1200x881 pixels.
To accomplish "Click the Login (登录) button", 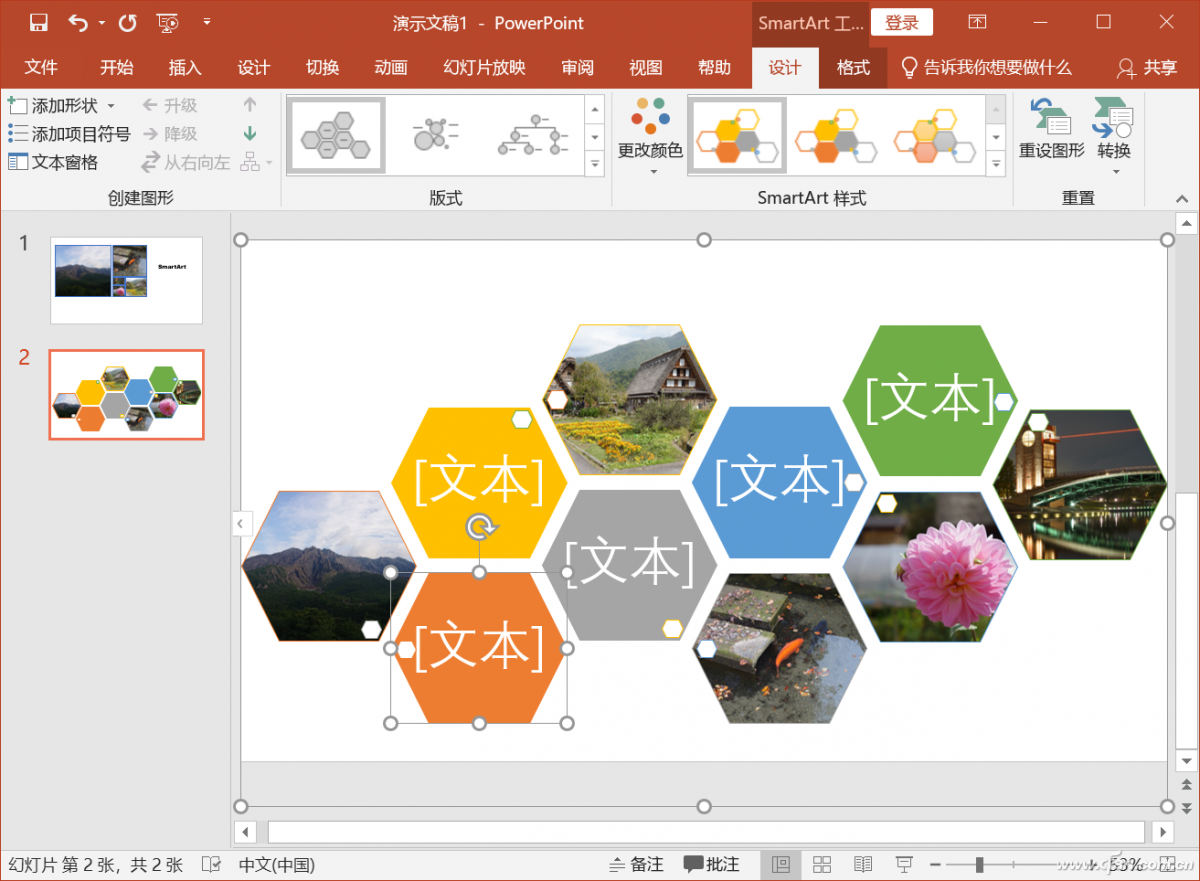I will [901, 22].
